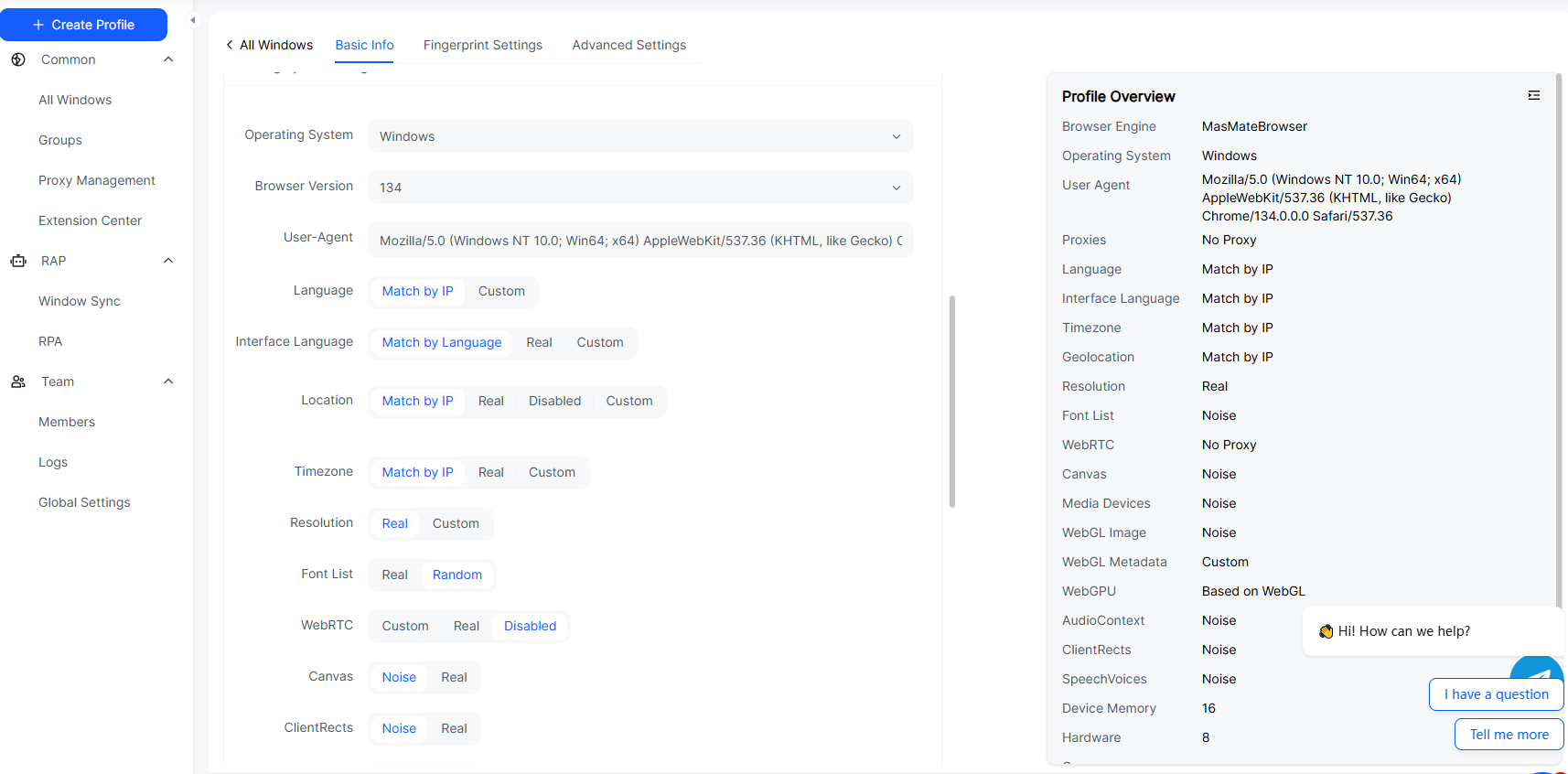This screenshot has height=774, width=1568.
Task: Toggle the Profile Overview panel list icon
Action: 1534,95
